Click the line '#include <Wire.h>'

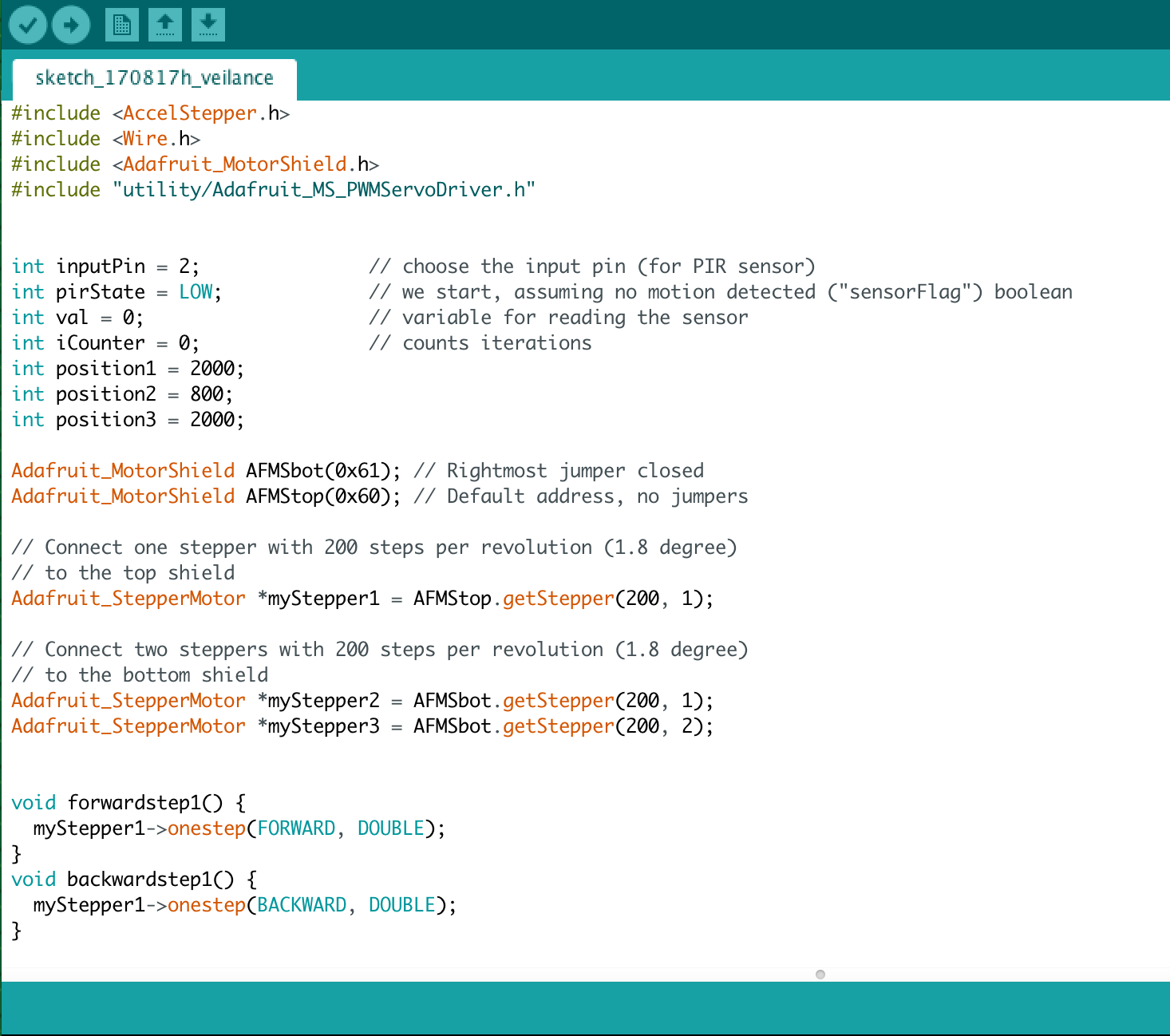[105, 139]
